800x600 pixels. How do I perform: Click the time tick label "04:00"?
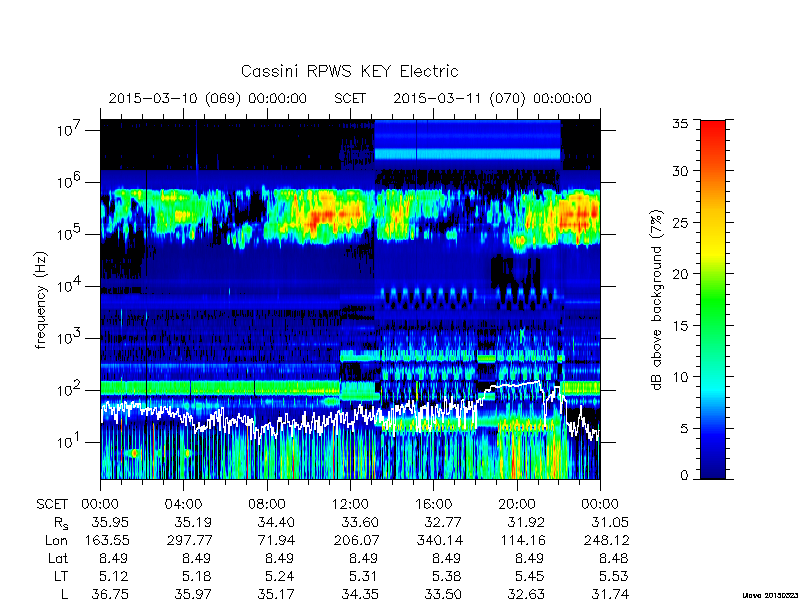183,504
